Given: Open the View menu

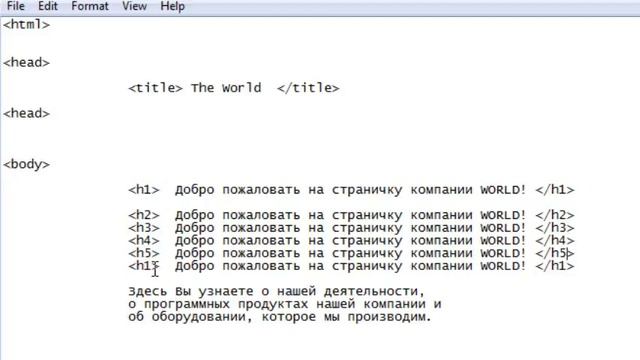Looking at the screenshot, I should coord(134,7).
